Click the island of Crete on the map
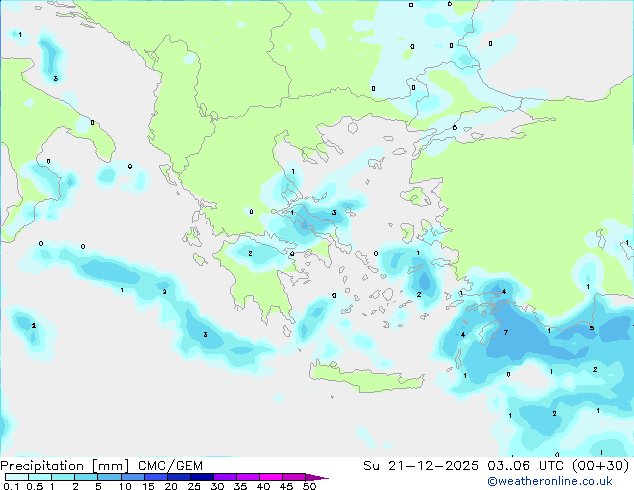Image resolution: width=634 pixels, height=490 pixels. click(366, 377)
